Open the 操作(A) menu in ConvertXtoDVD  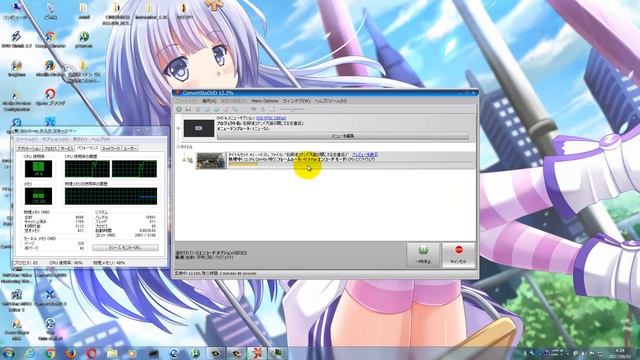click(x=209, y=101)
